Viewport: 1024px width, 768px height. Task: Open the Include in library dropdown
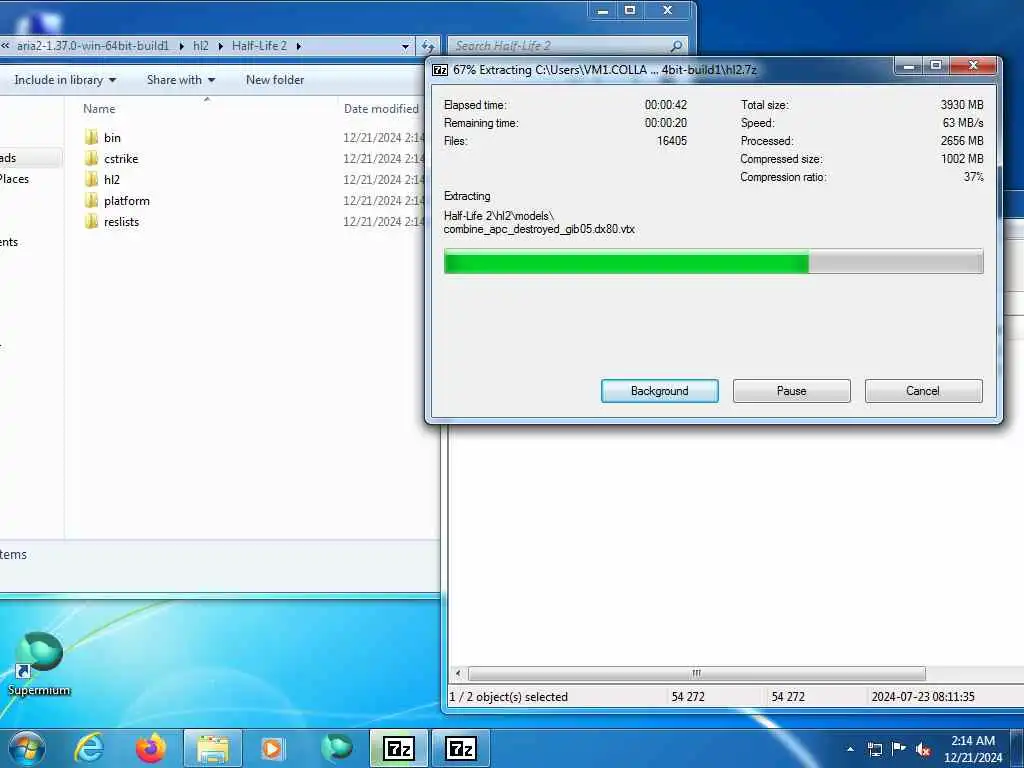click(65, 80)
